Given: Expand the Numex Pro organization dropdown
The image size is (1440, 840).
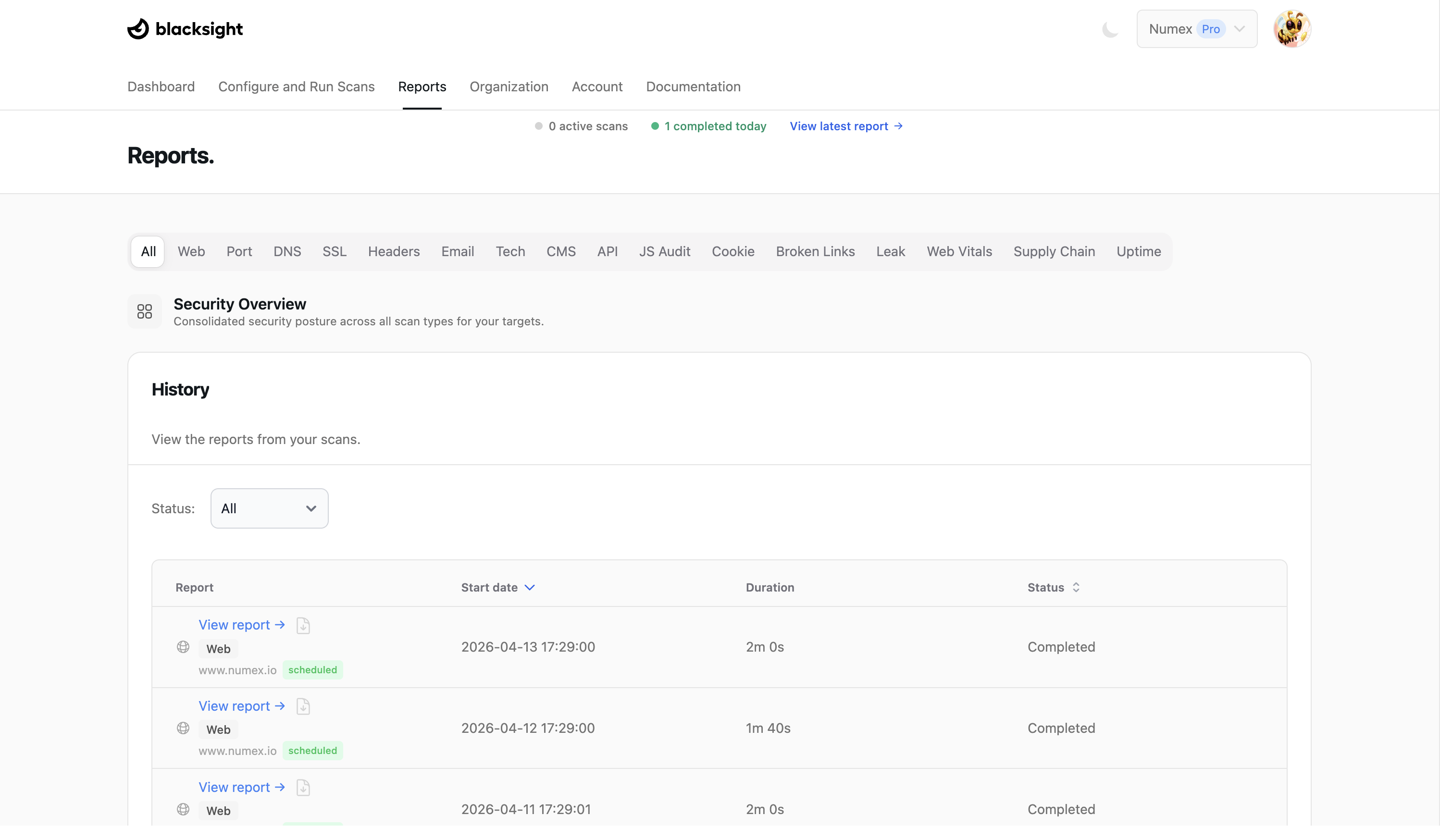Looking at the screenshot, I should coord(1197,29).
